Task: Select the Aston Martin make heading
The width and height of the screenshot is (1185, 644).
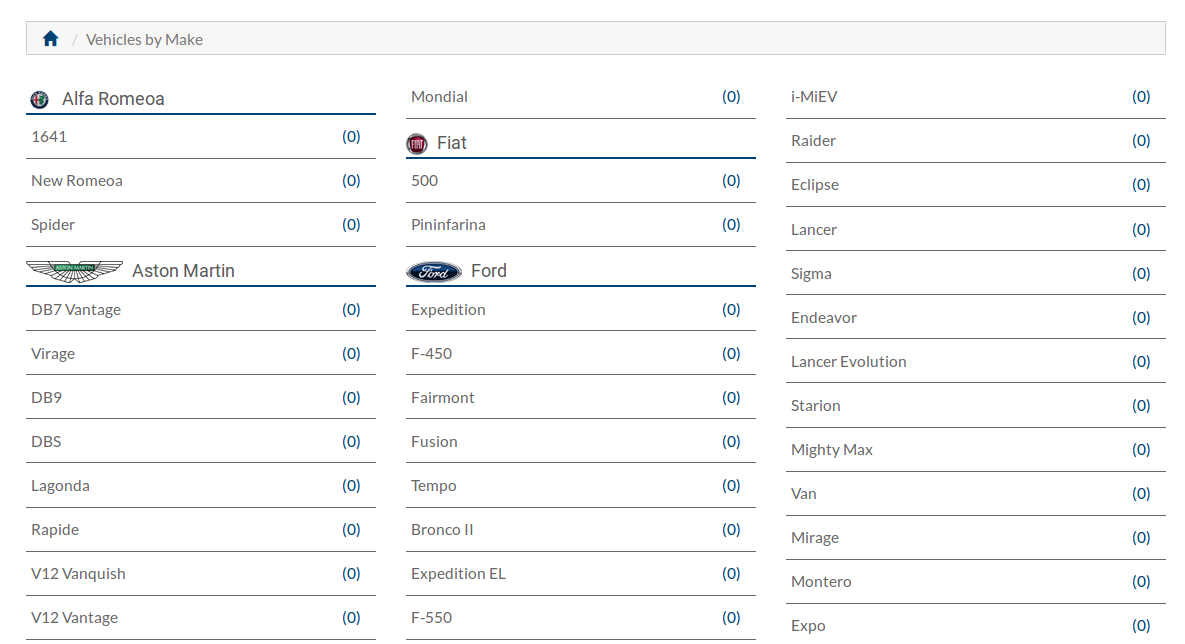Action: (183, 271)
